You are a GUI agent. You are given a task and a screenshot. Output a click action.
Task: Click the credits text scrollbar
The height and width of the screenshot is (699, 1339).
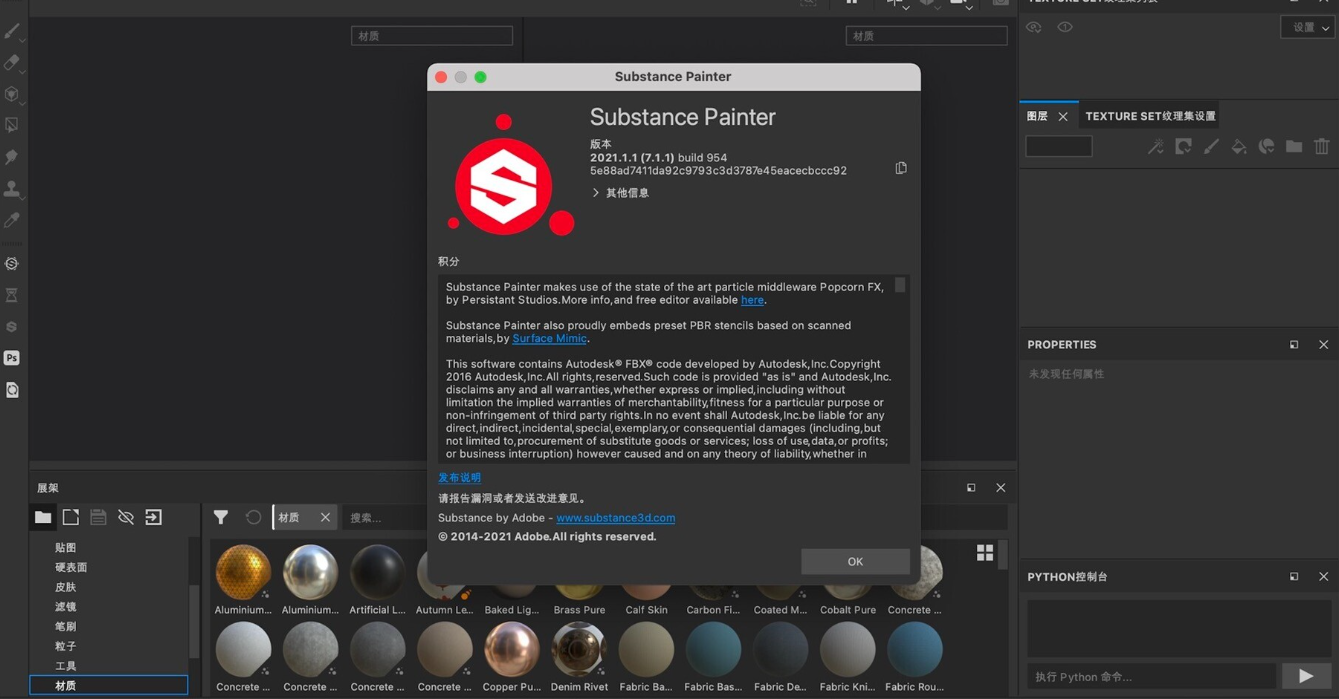pos(900,285)
